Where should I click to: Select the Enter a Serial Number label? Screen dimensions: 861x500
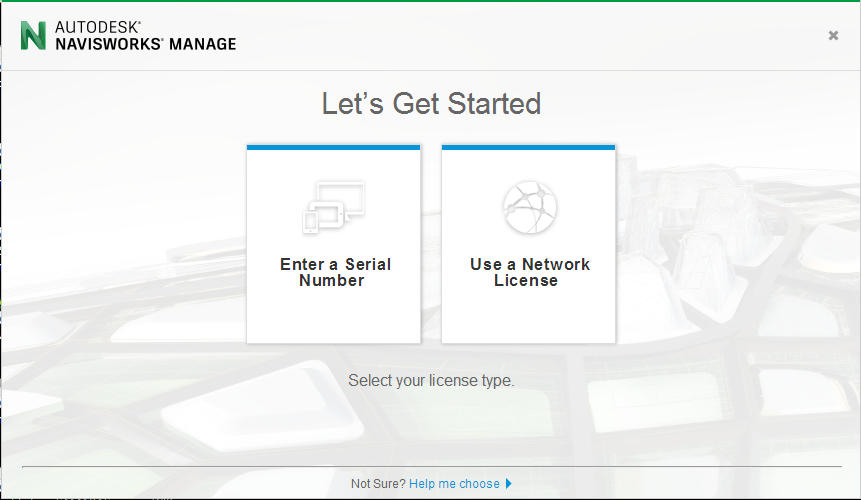334,272
